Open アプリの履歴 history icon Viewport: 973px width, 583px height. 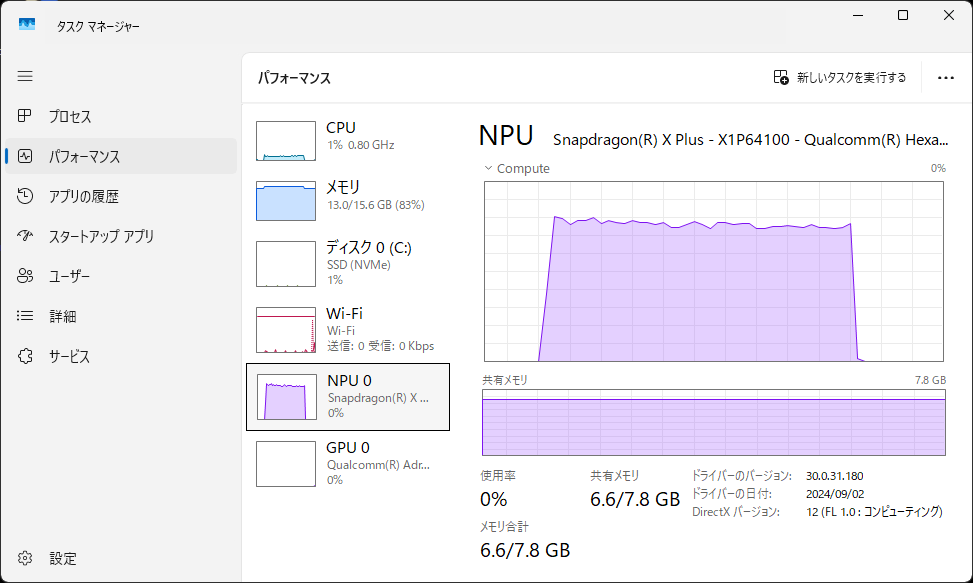click(x=26, y=197)
